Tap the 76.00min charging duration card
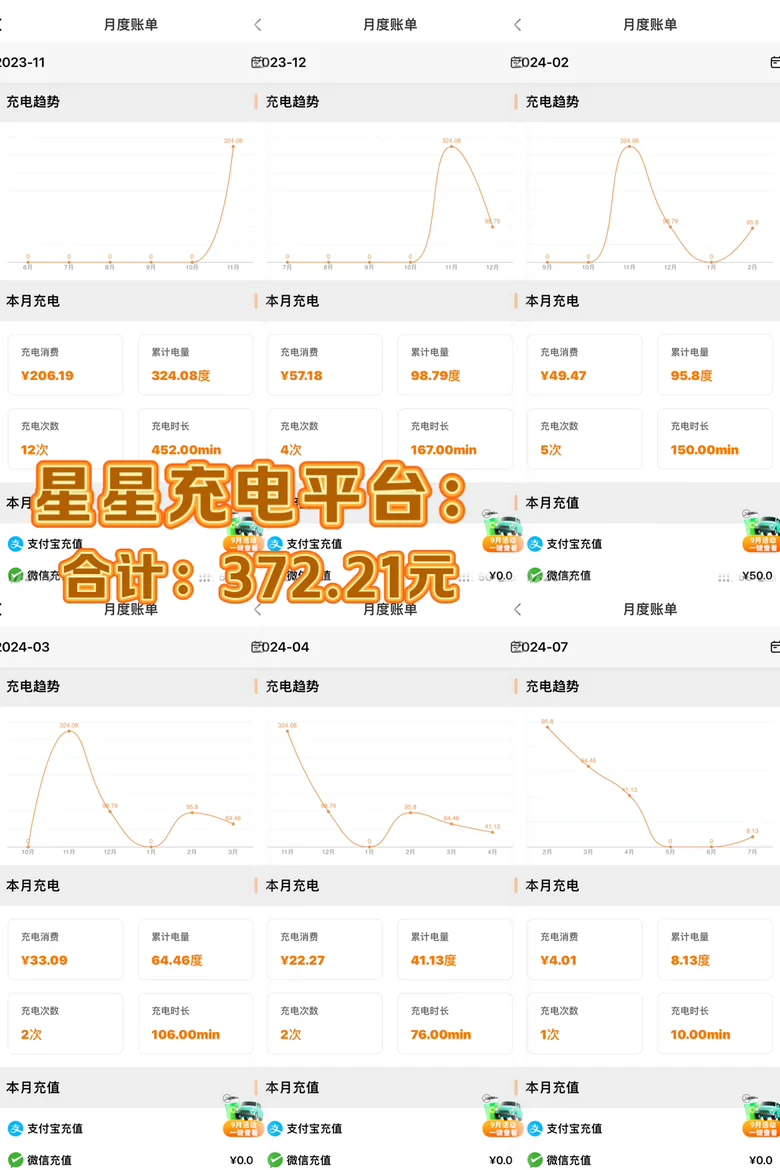The image size is (780, 1170). click(x=455, y=1023)
